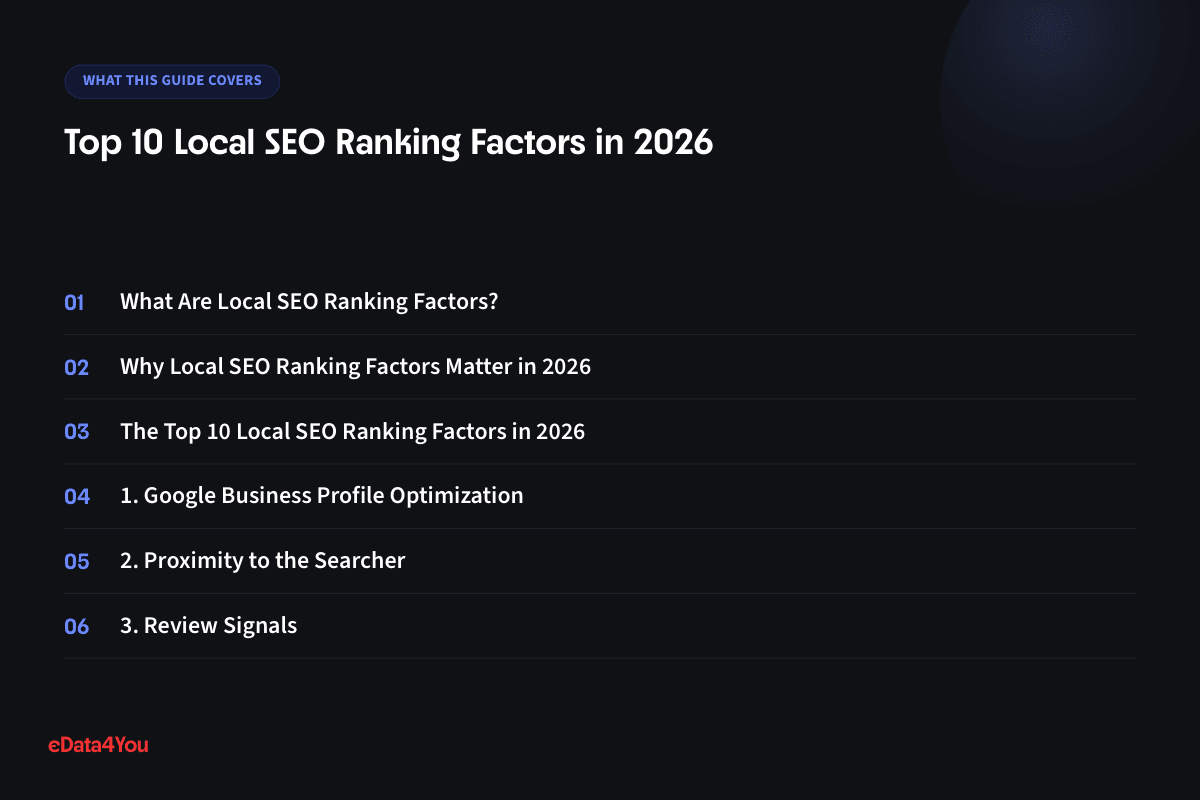Open 'Why Local SEO Ranking Factors Matter in 2026'
This screenshot has height=800, width=1200.
click(355, 367)
